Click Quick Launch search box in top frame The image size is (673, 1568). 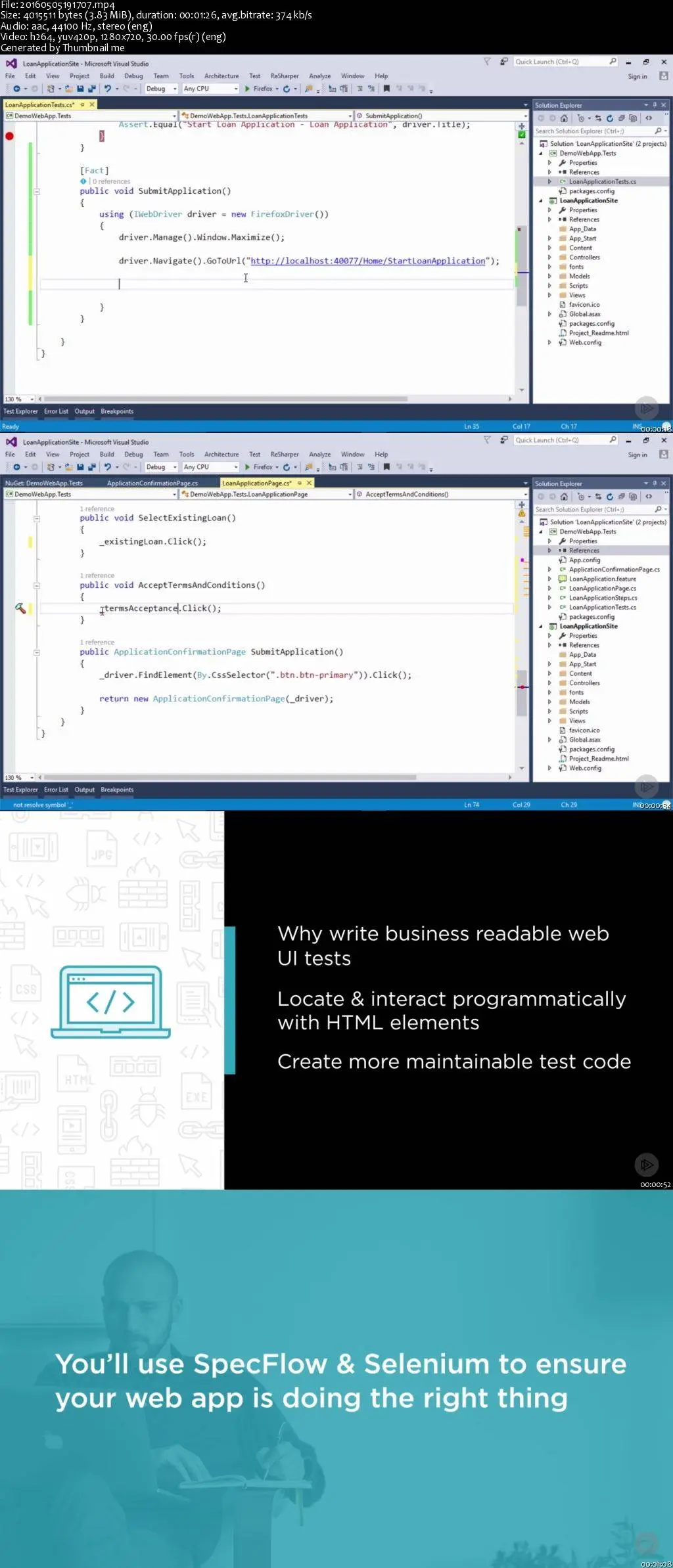(x=565, y=62)
